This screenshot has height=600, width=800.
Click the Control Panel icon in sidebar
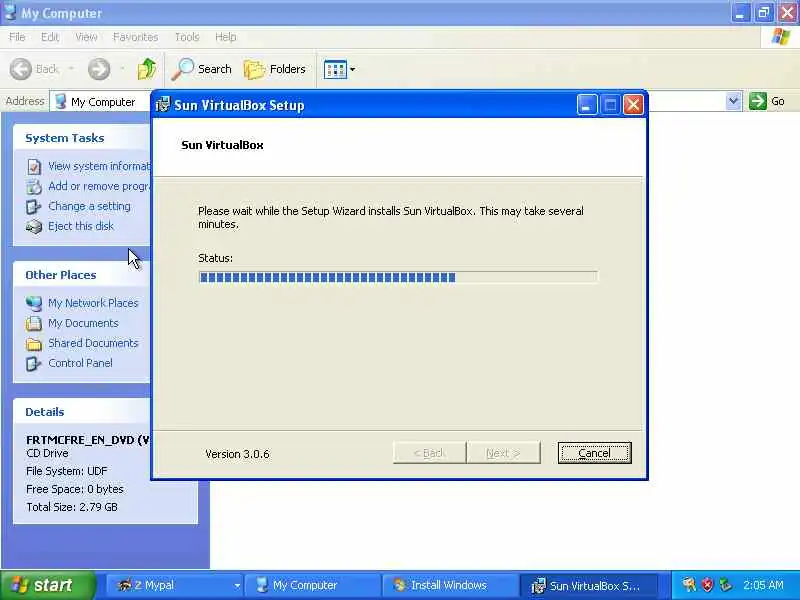click(34, 363)
